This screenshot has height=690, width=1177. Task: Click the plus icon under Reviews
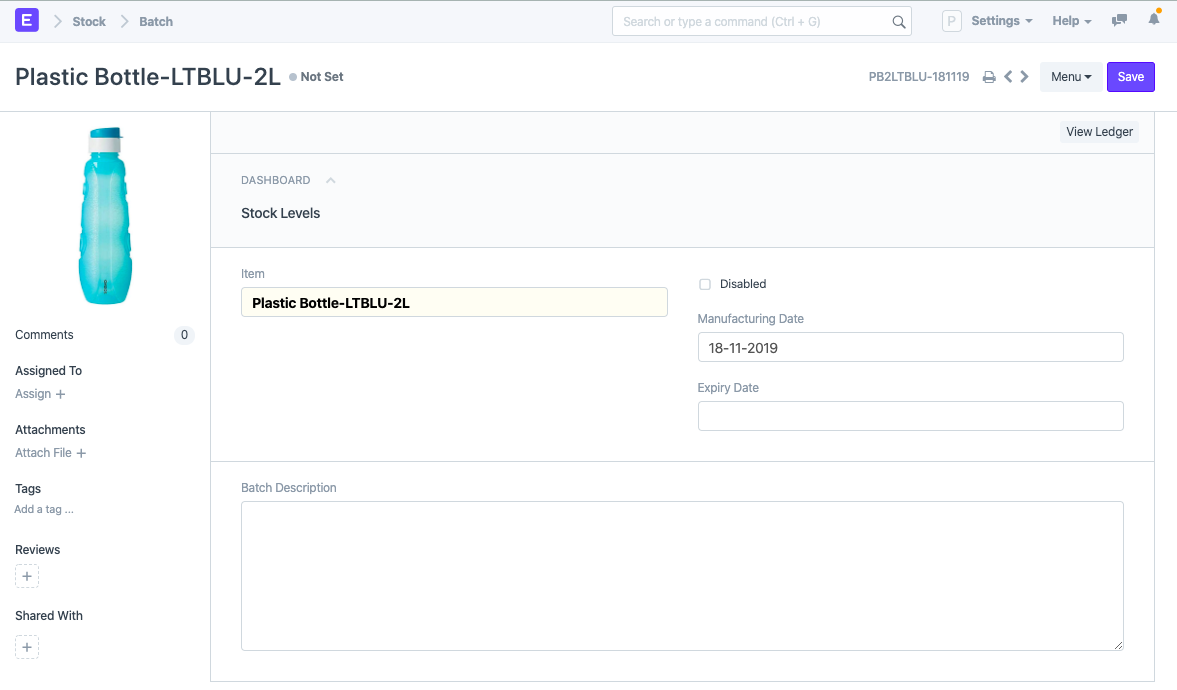coord(27,576)
